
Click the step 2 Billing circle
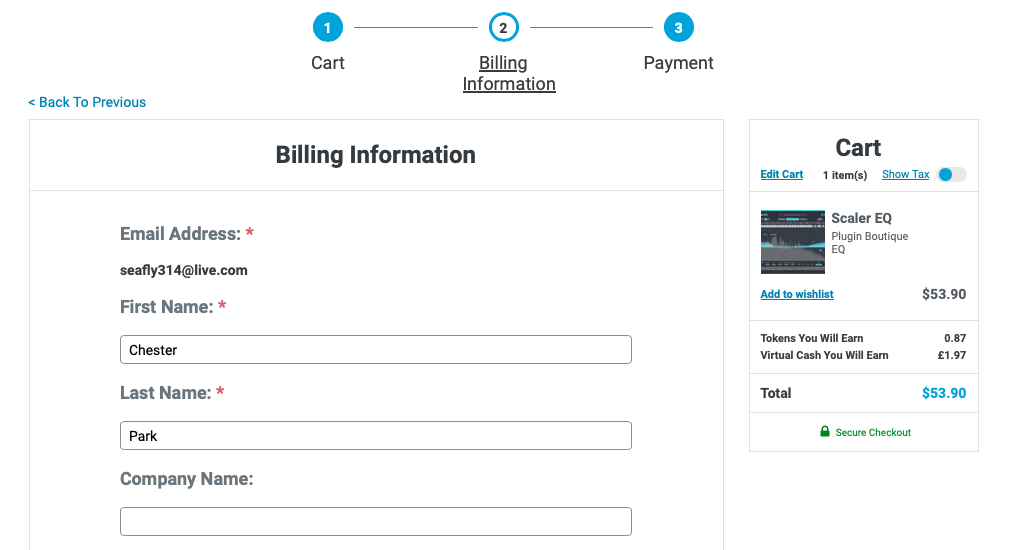tap(503, 27)
